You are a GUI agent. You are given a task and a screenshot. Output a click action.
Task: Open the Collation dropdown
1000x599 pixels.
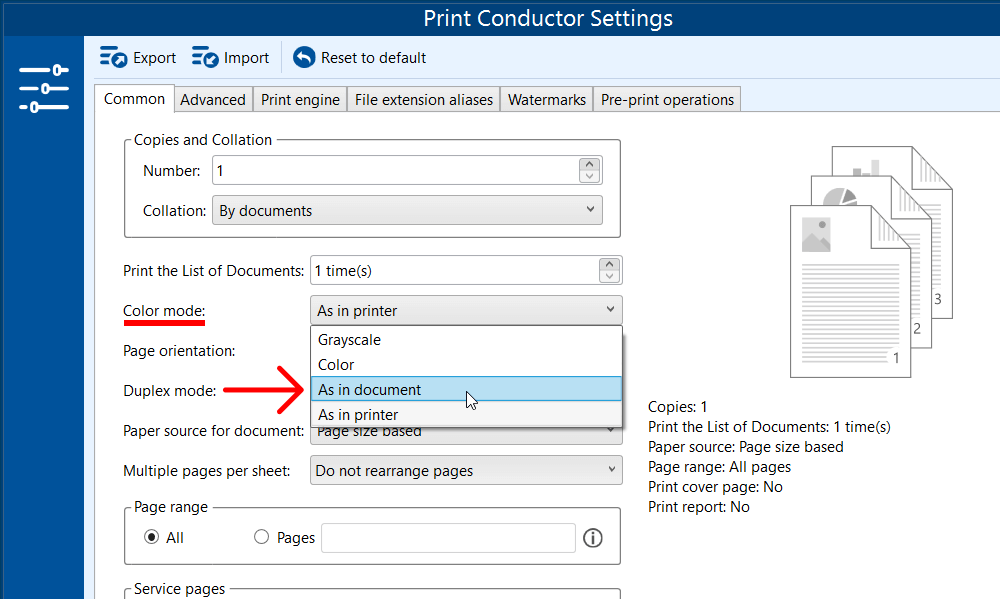pos(406,211)
